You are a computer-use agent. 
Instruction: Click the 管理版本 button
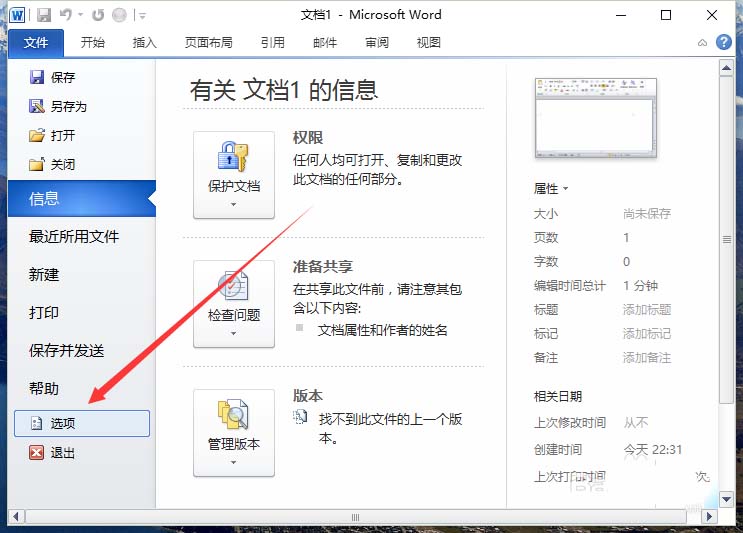pos(234,433)
